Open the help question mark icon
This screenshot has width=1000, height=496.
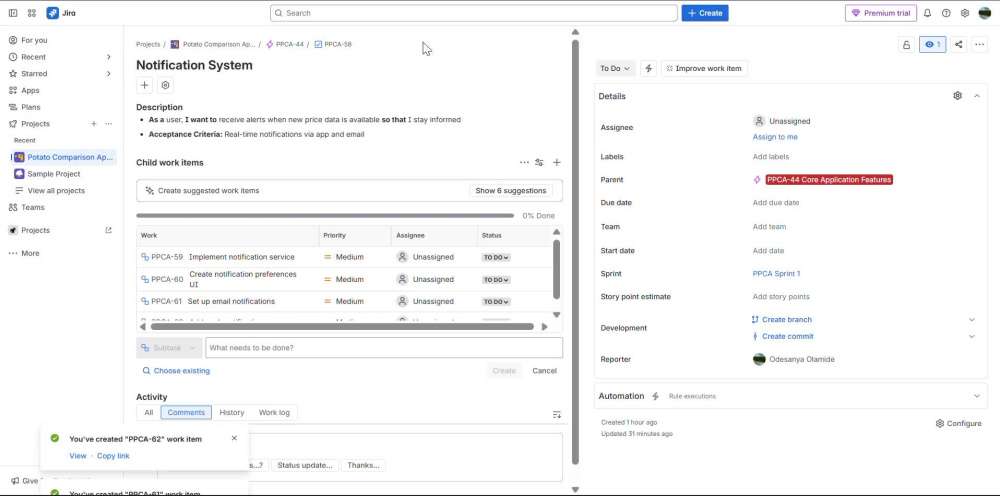(x=946, y=13)
